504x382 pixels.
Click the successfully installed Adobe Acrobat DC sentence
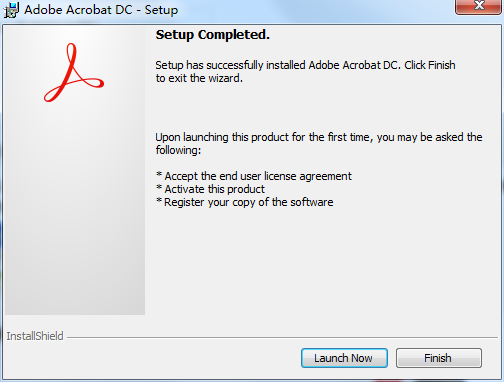(x=305, y=65)
